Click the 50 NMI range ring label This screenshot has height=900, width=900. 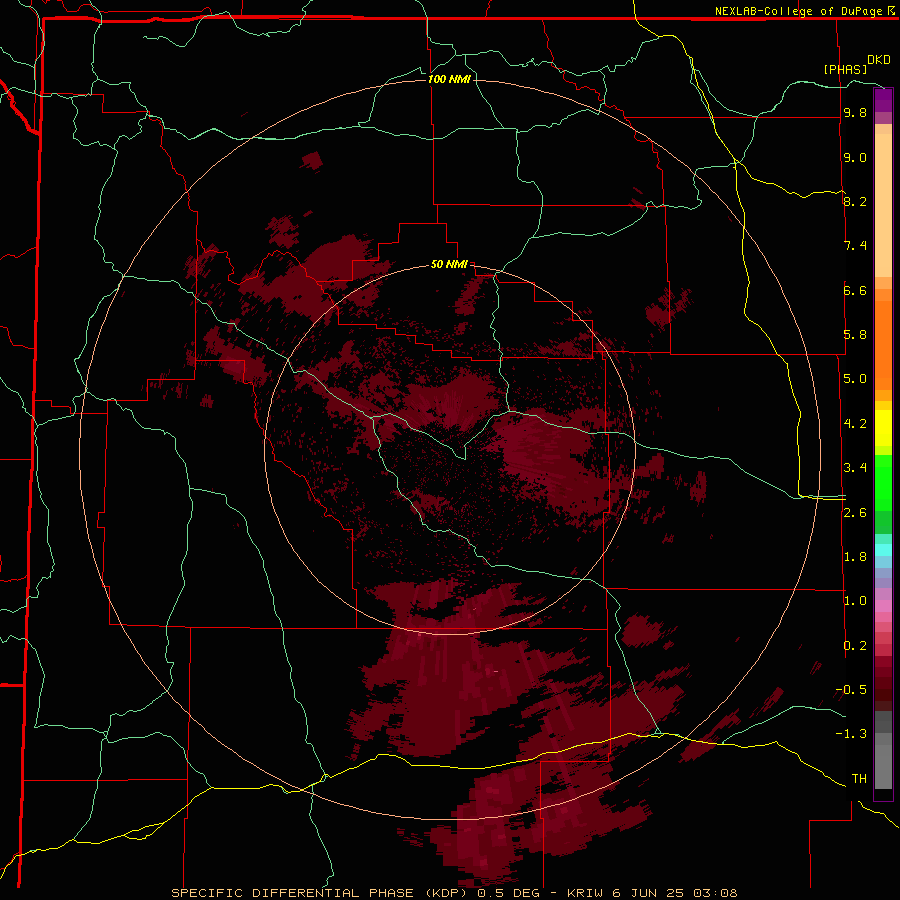449,264
